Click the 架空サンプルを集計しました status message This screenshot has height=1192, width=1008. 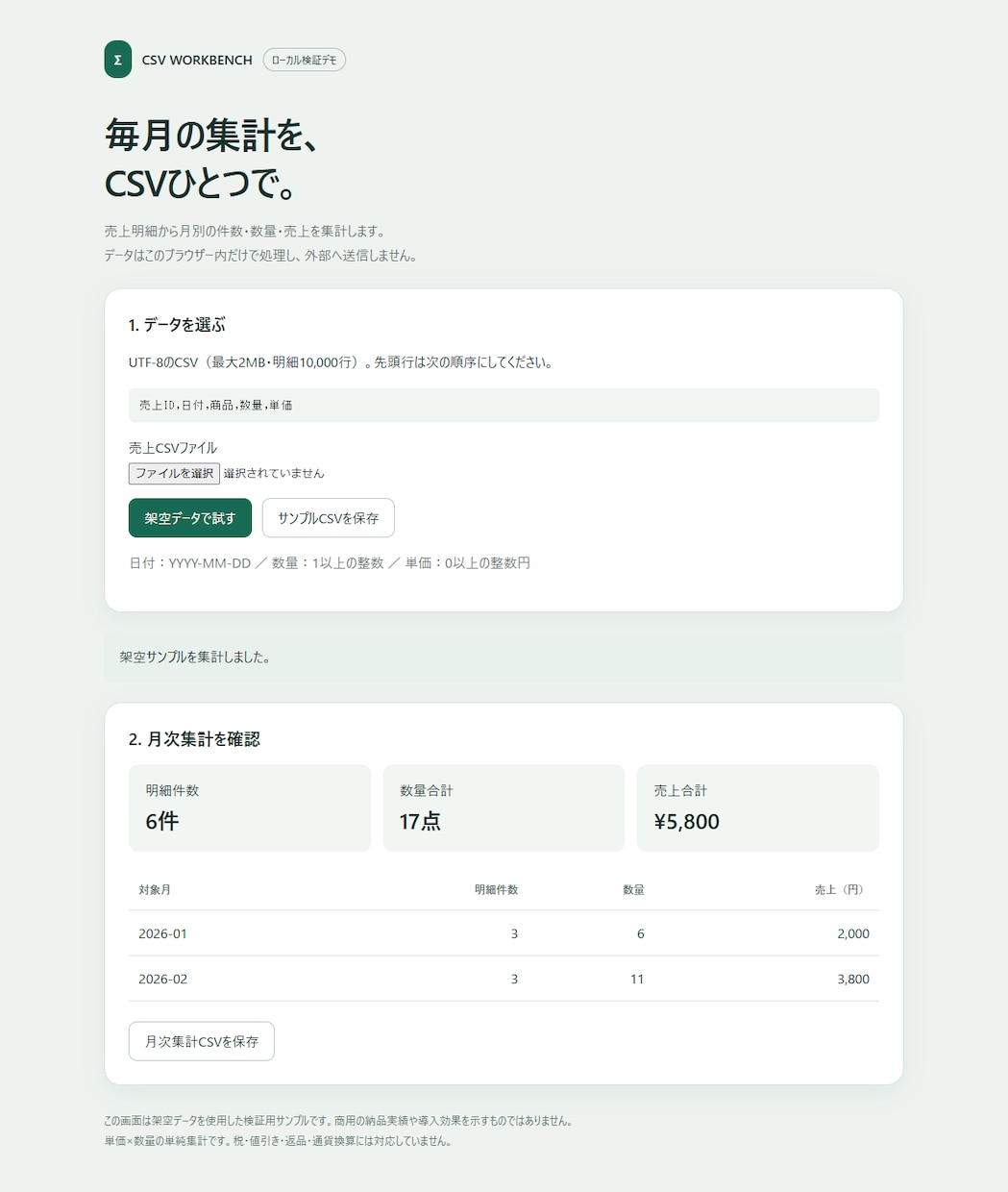pos(504,658)
